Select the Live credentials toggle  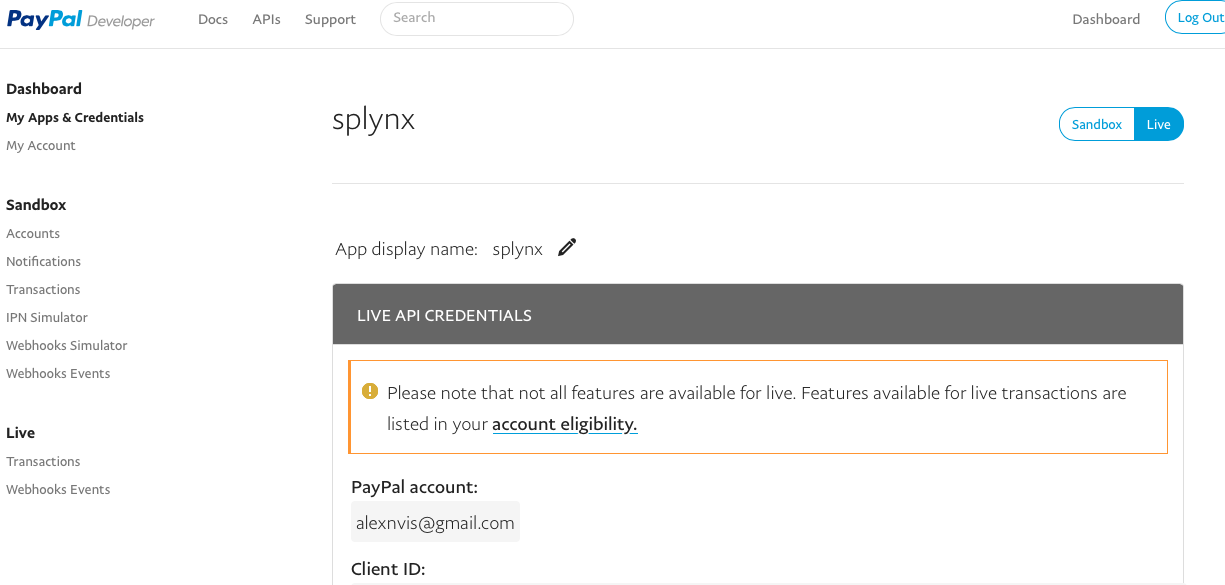point(1159,125)
